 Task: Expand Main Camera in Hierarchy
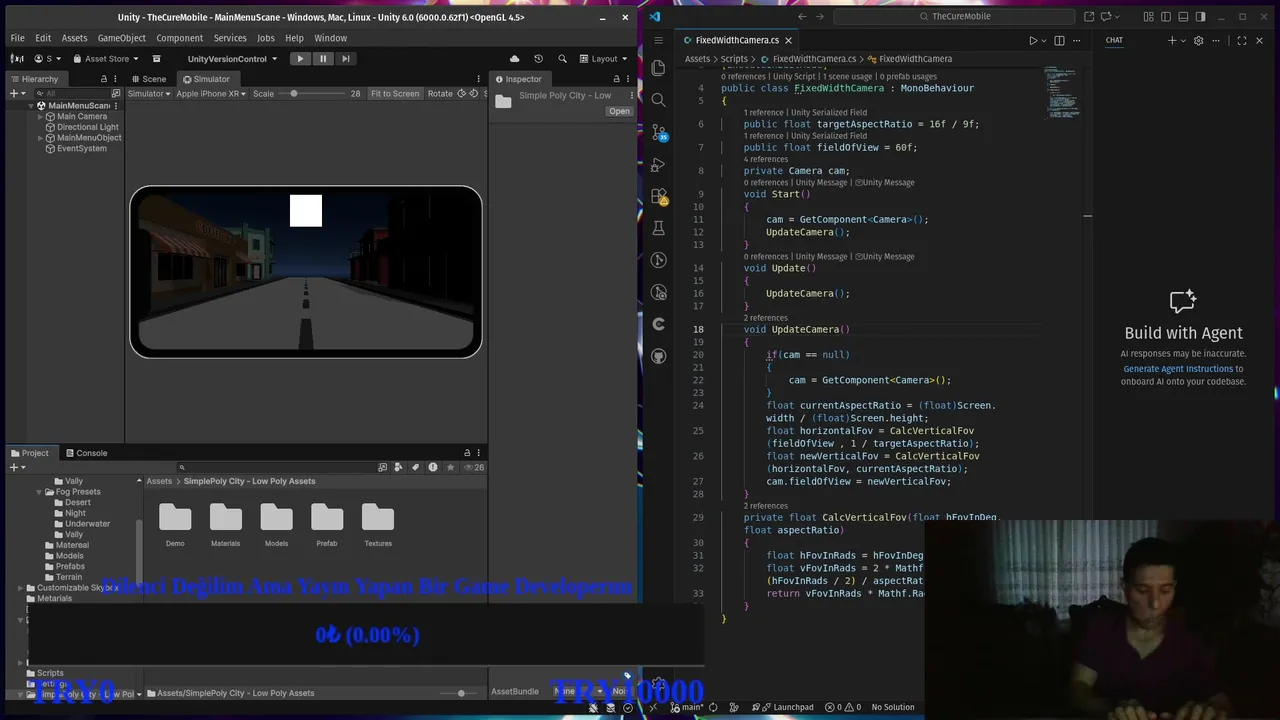40,116
